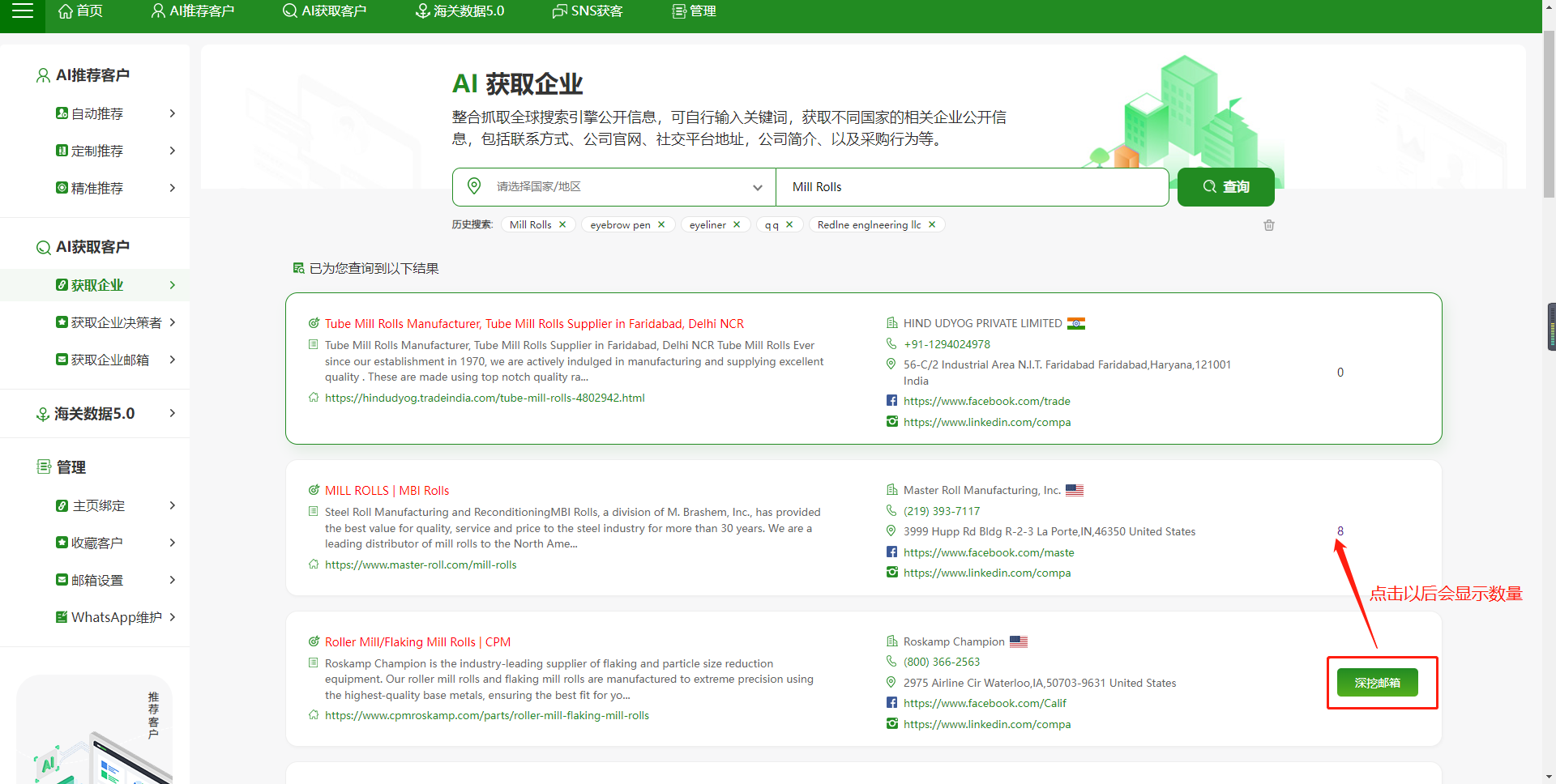Select 精准推荐 in the sidebar

click(x=97, y=188)
